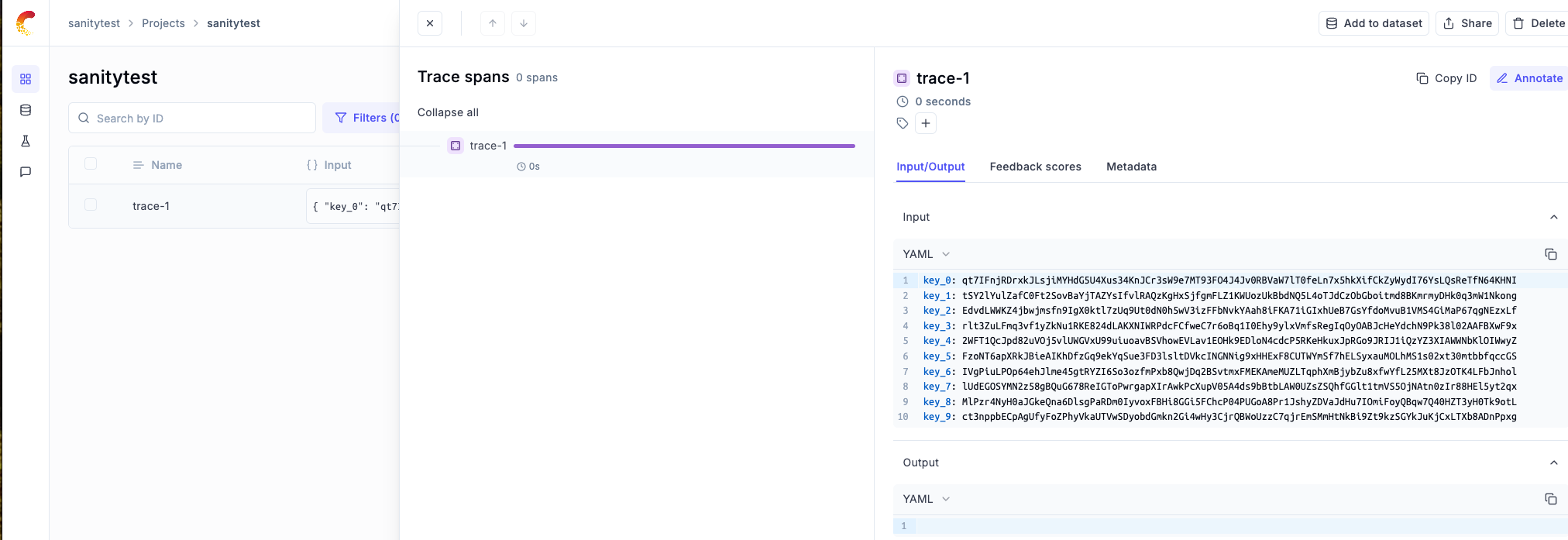
Task: Open the projects grid icon in sidebar
Action: click(x=26, y=79)
